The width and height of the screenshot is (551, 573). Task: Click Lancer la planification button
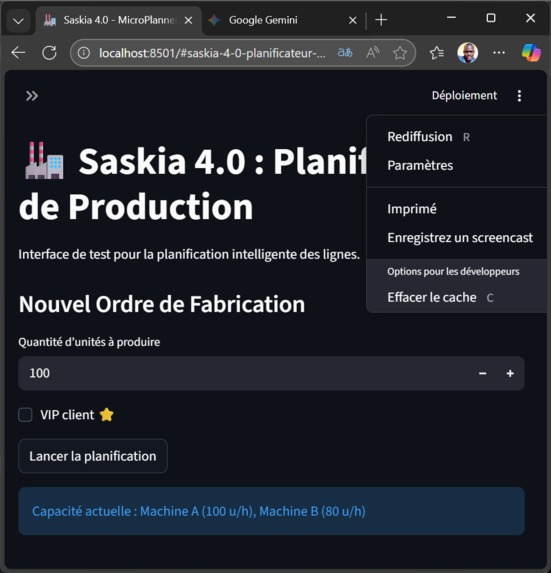93,456
